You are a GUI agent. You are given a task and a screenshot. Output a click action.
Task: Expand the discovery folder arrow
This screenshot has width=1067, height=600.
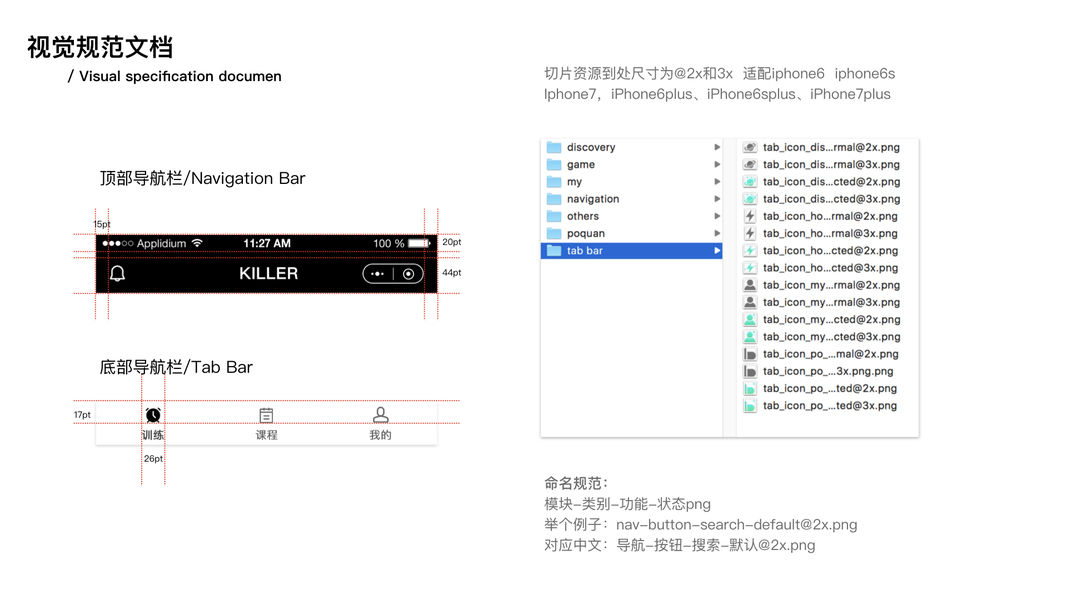[x=717, y=147]
